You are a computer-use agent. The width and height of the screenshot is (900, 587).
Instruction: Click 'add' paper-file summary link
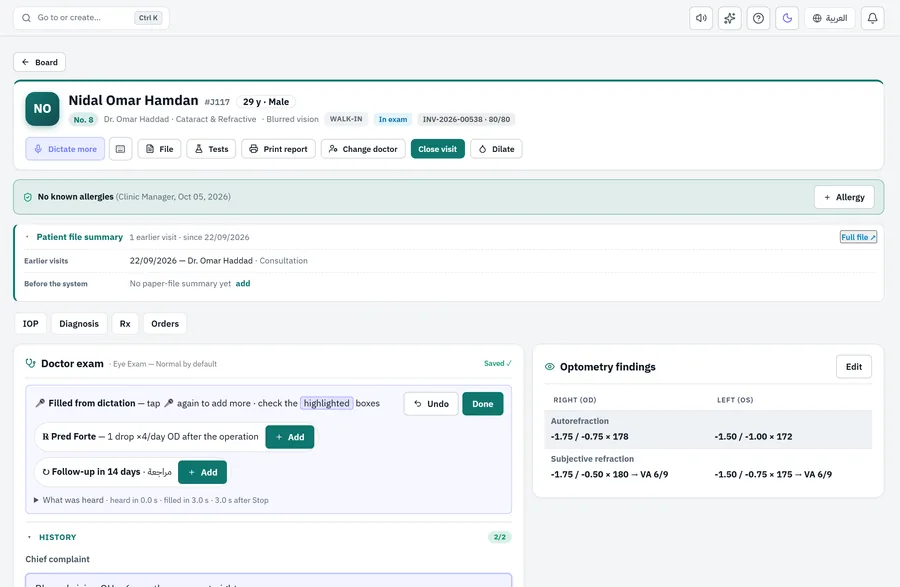pos(243,283)
